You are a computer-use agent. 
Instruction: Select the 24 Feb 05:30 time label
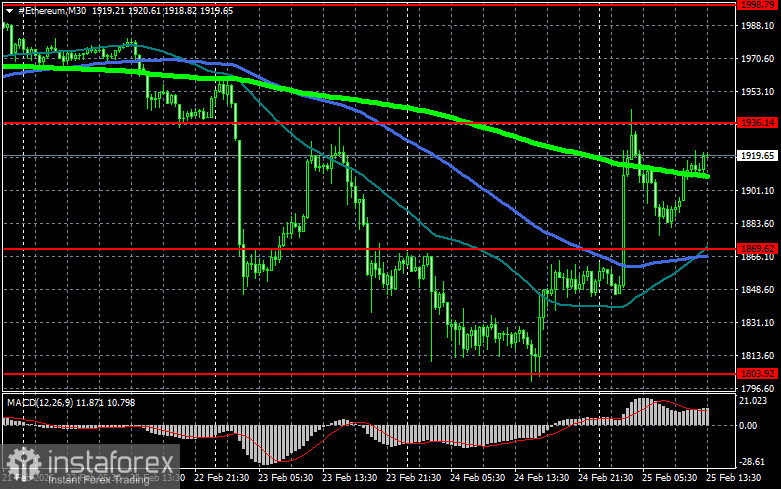[478, 478]
